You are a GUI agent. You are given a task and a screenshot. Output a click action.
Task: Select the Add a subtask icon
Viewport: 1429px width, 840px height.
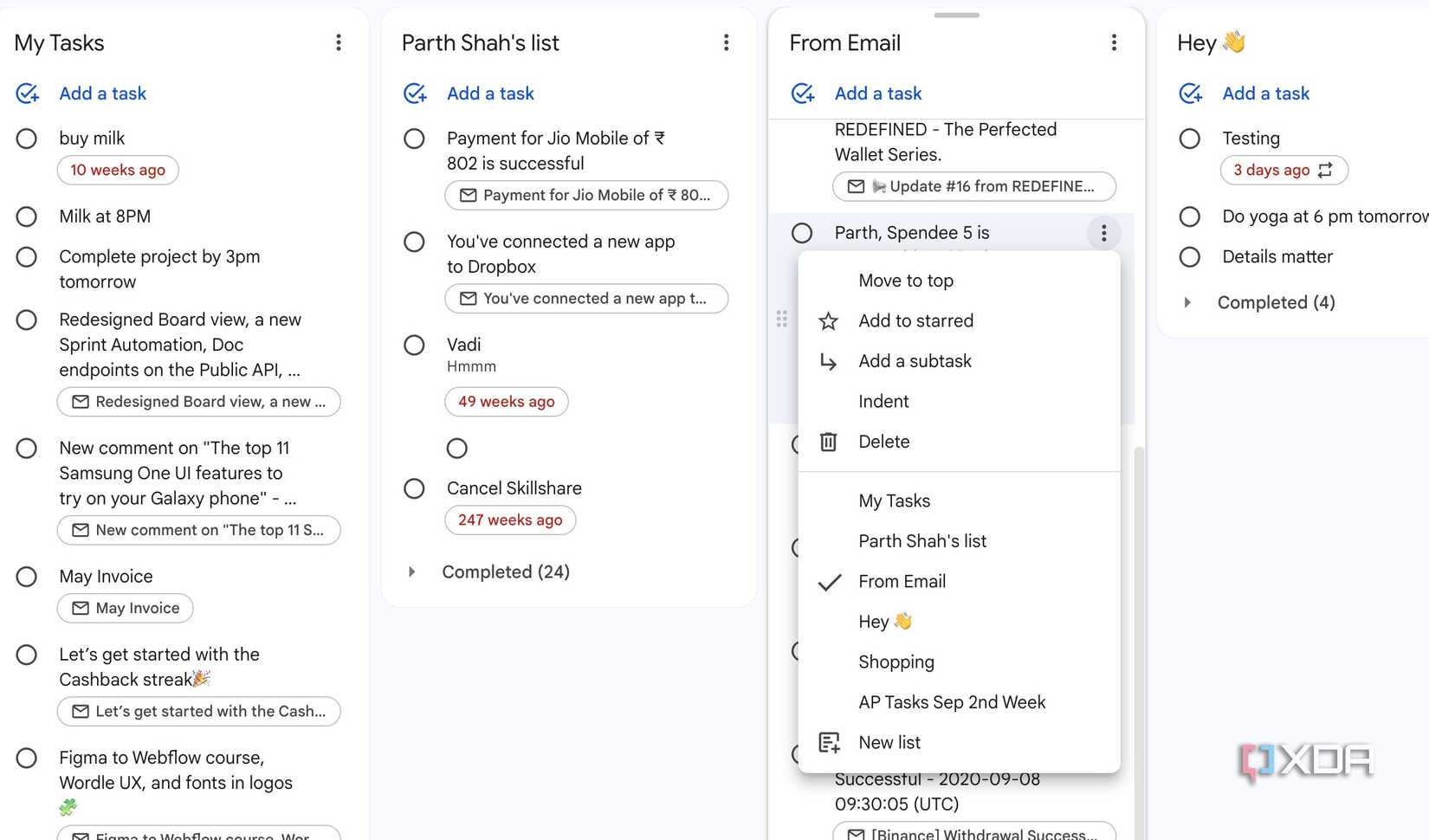(829, 361)
